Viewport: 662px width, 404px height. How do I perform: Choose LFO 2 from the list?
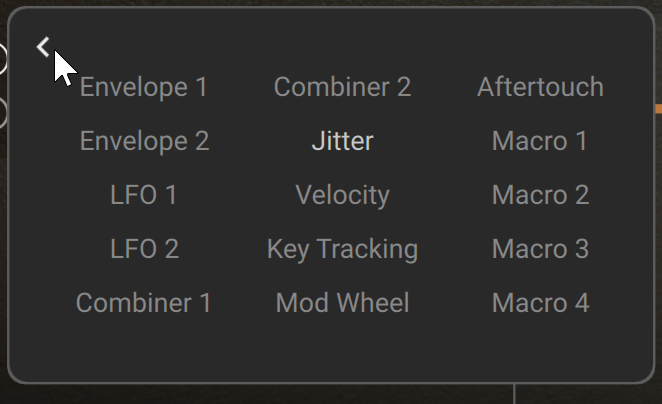[x=144, y=249]
